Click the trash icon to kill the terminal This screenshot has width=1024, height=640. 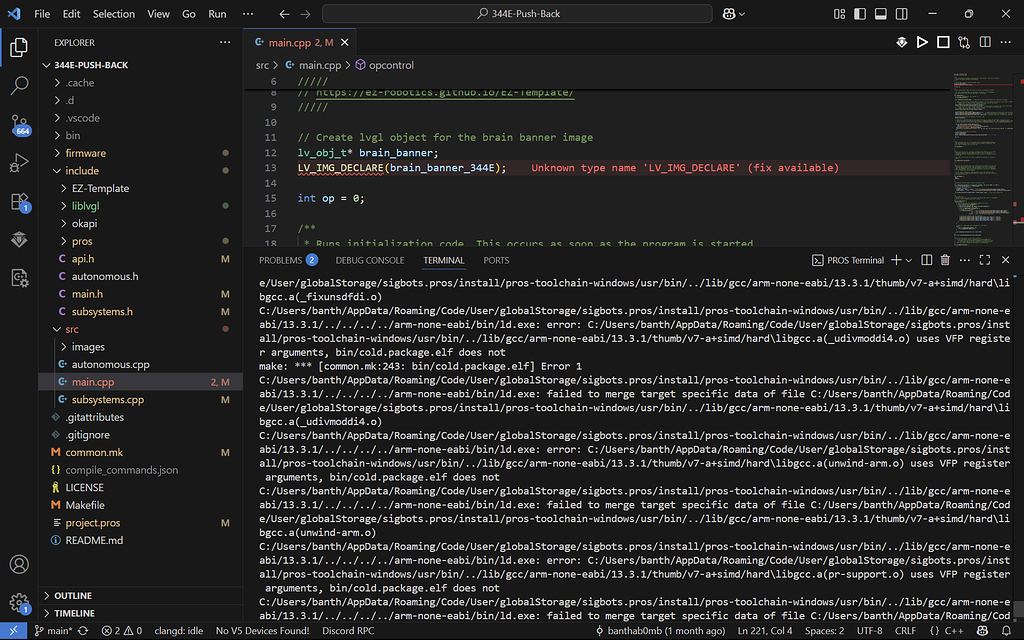click(945, 260)
